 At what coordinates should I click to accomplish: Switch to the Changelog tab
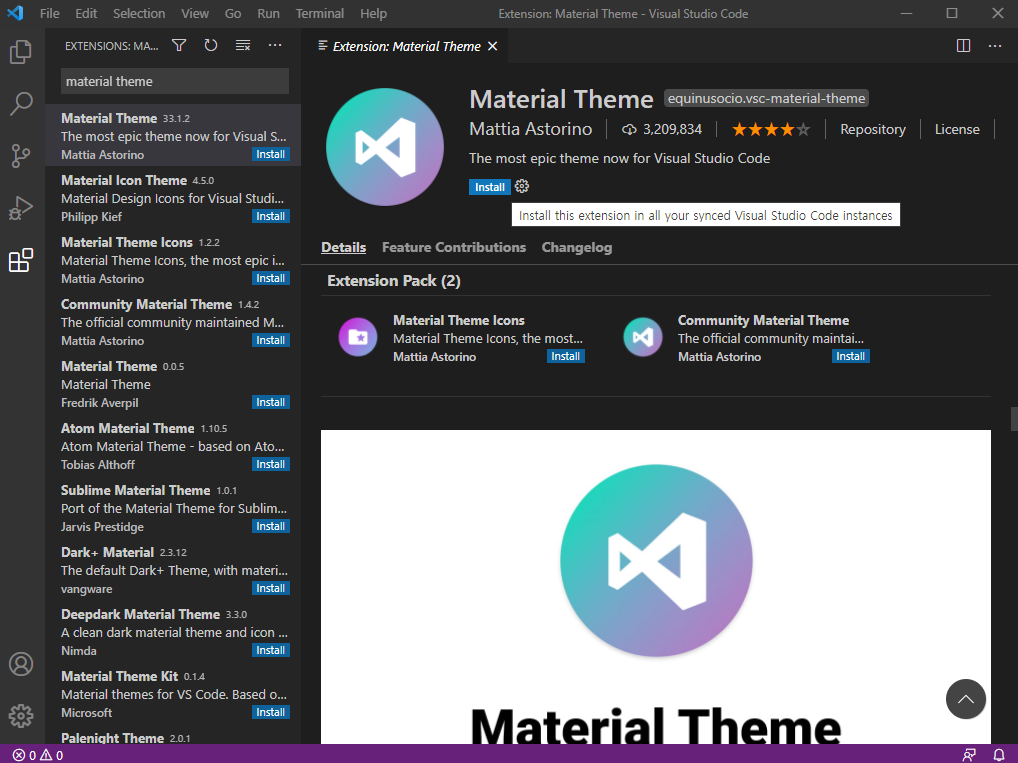pos(577,247)
